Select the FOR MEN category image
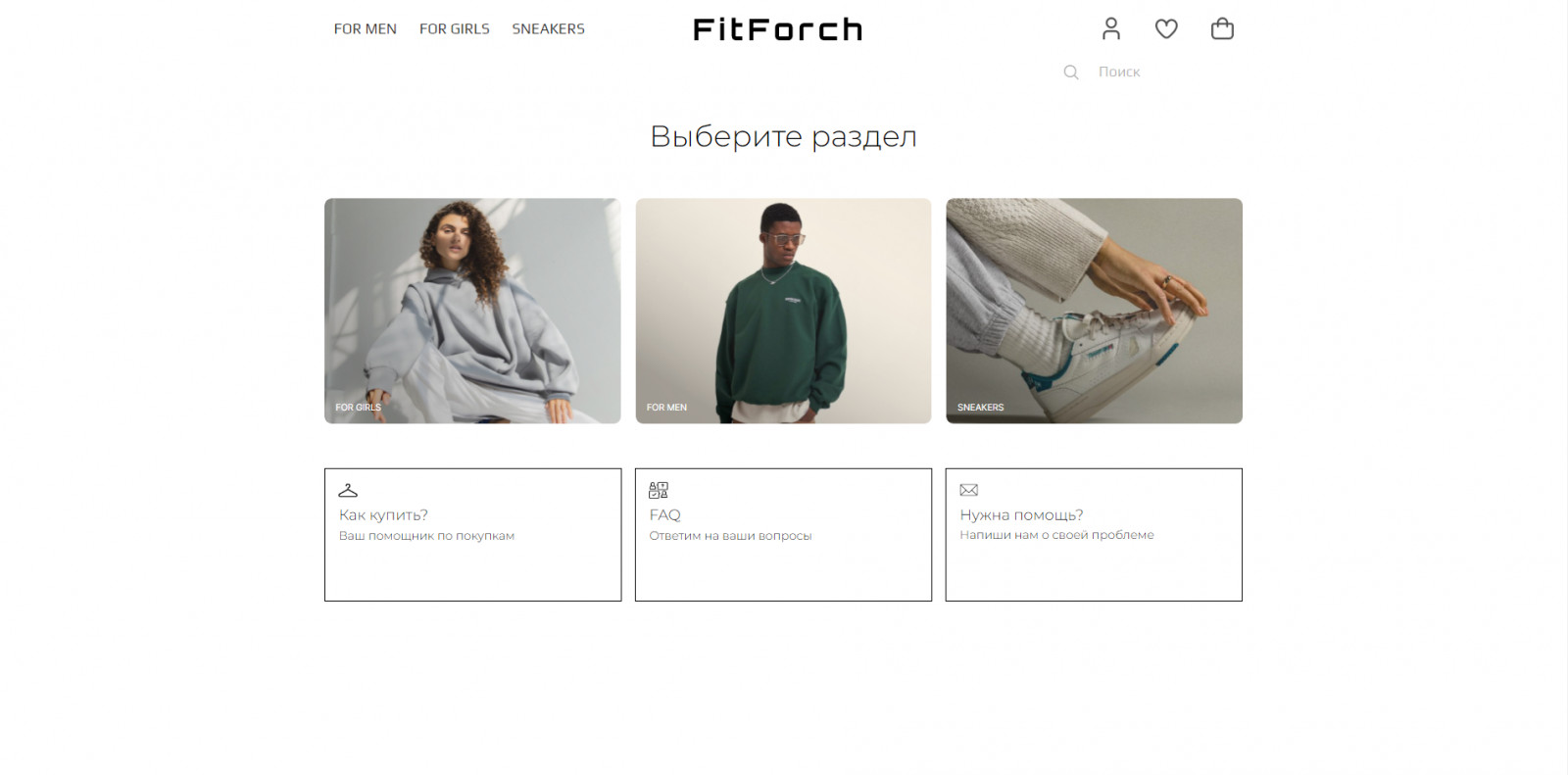Screen dimensions: 1568x775 click(783, 311)
